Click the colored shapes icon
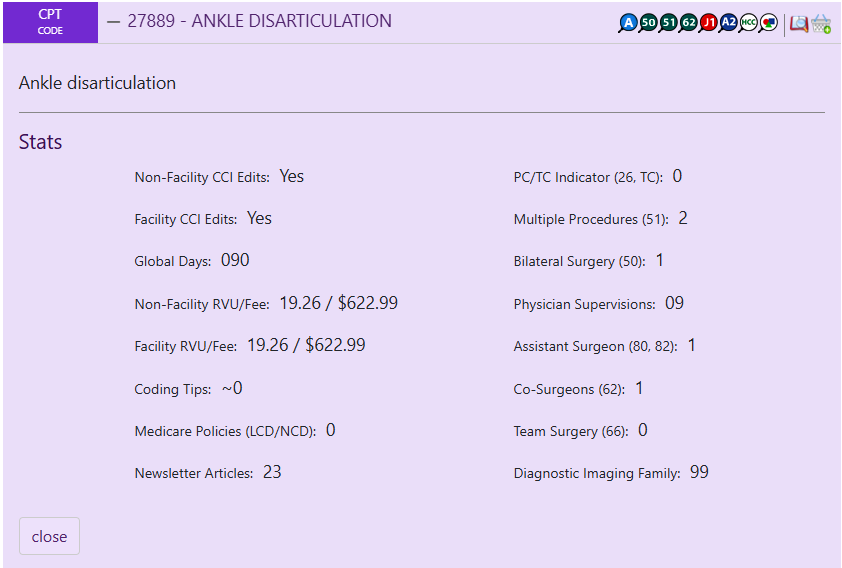This screenshot has height=568, width=842. tap(768, 22)
